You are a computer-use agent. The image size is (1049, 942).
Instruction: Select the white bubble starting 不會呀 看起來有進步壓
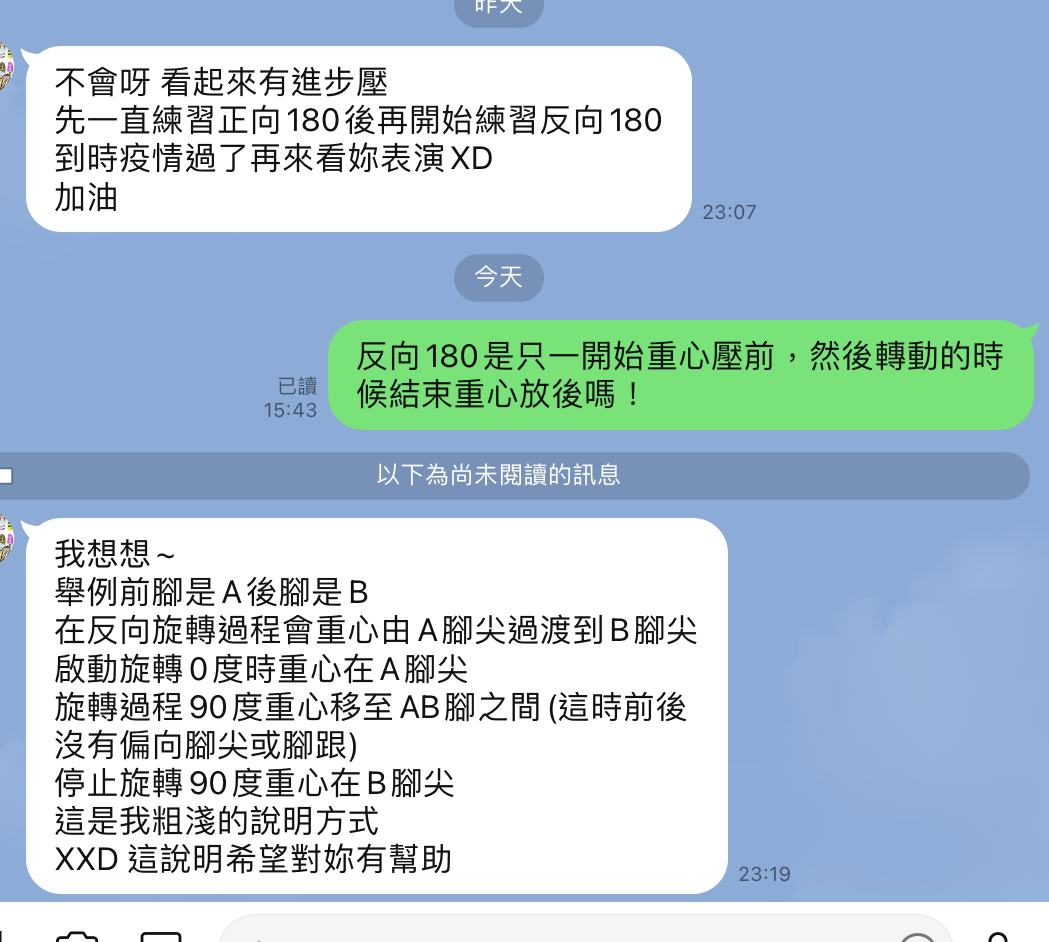pyautogui.click(x=359, y=139)
